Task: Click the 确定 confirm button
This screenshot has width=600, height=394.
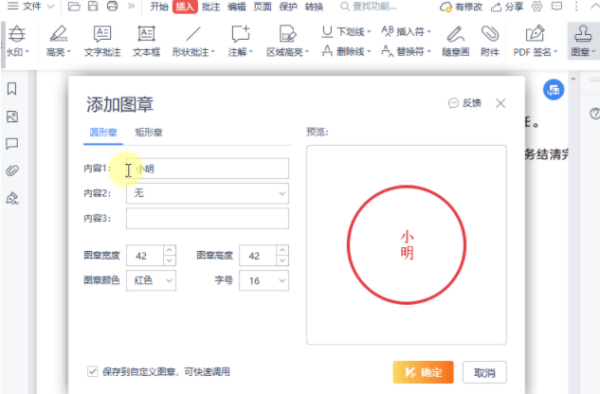Action: 423,372
